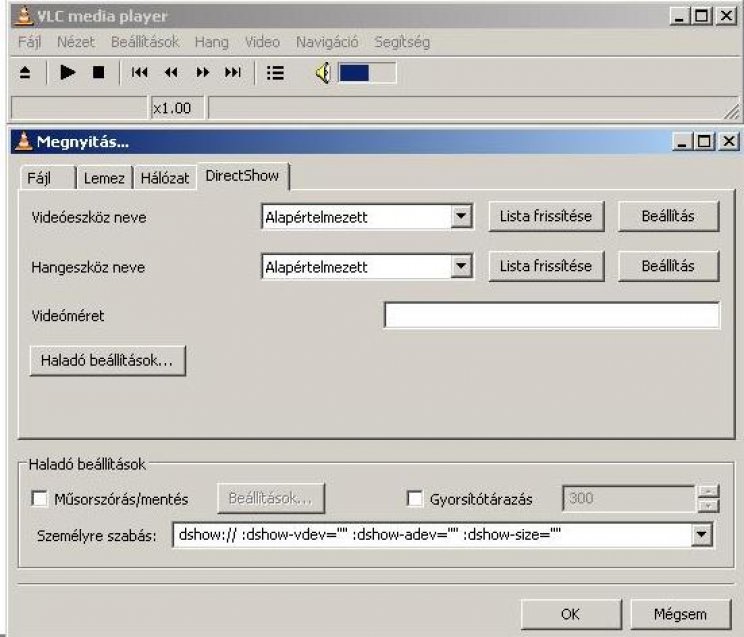Focus the Videóméret input field
The height and width of the screenshot is (637, 744).
[551, 315]
